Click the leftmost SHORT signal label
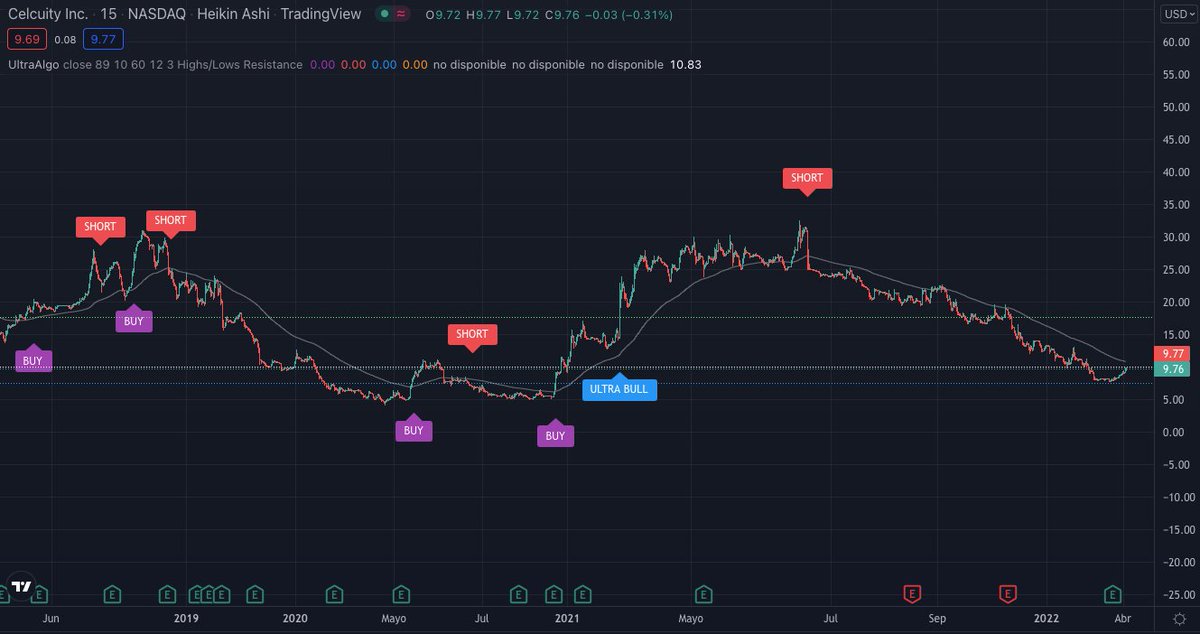 (100, 226)
